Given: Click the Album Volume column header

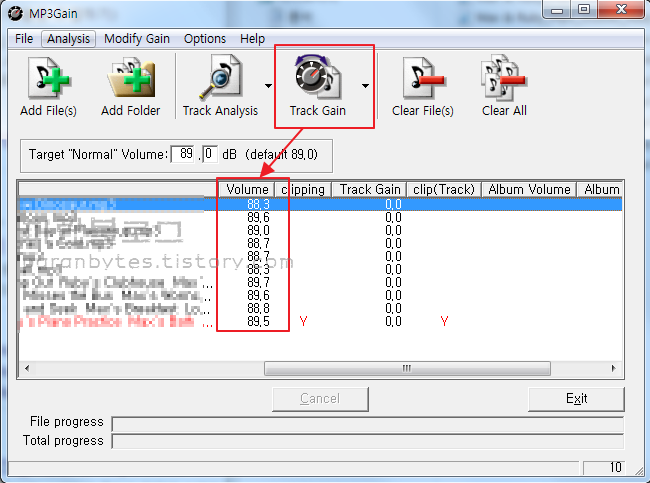Looking at the screenshot, I should pos(529,189).
